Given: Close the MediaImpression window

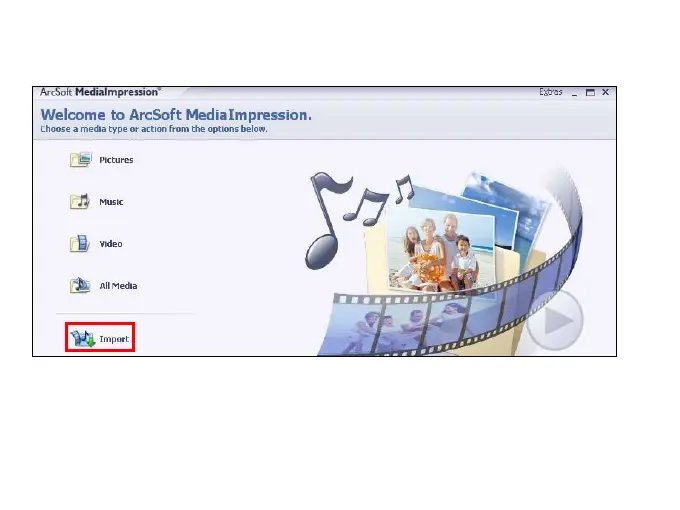Looking at the screenshot, I should [x=605, y=92].
